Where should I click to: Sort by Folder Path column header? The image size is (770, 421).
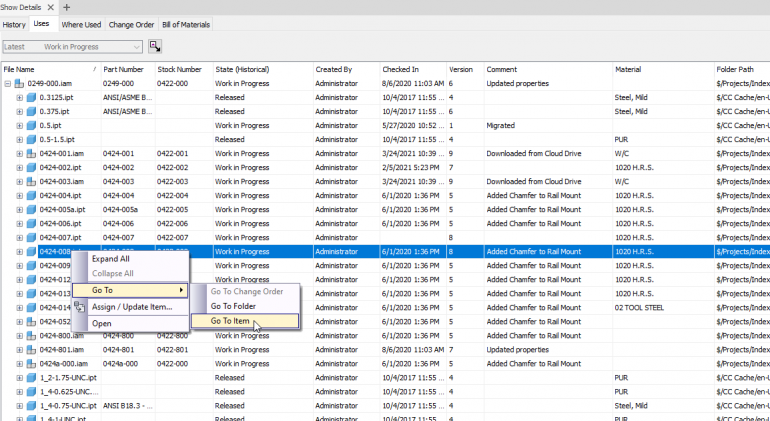pyautogui.click(x=742, y=69)
